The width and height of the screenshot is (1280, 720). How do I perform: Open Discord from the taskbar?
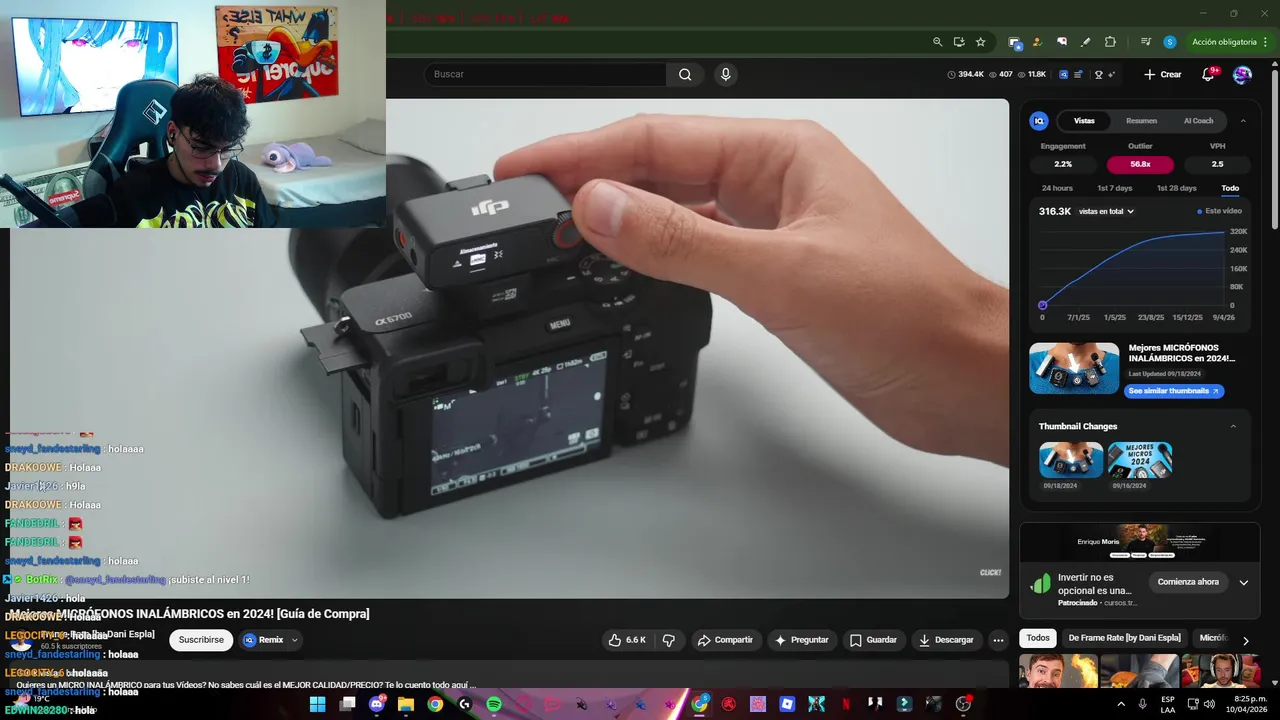click(377, 704)
